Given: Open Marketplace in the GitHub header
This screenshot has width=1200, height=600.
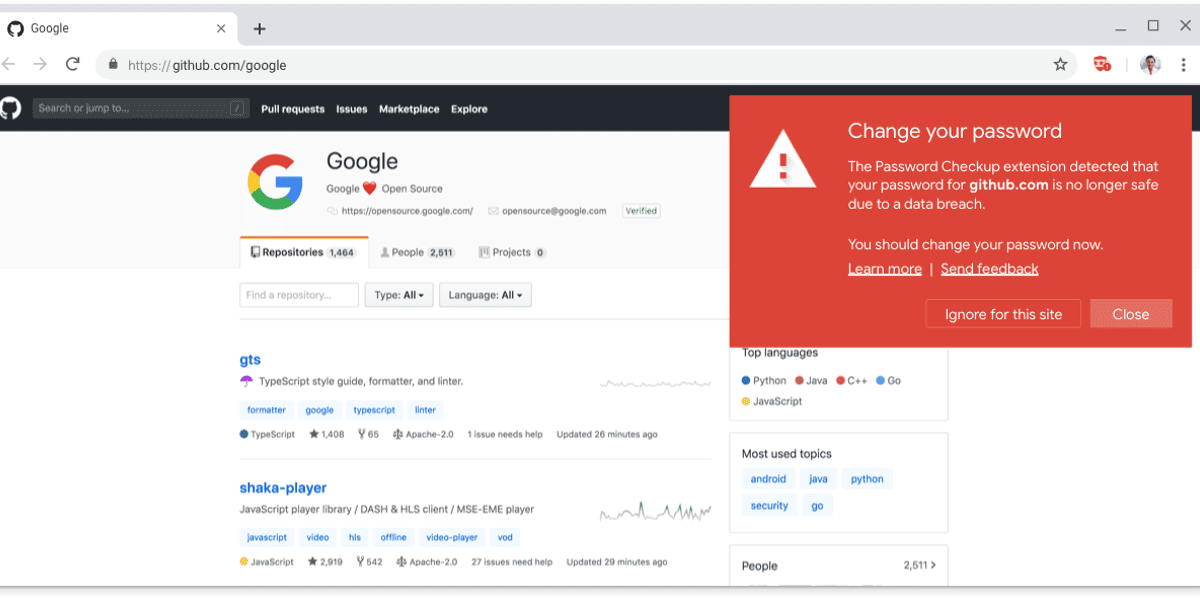Looking at the screenshot, I should 409,109.
